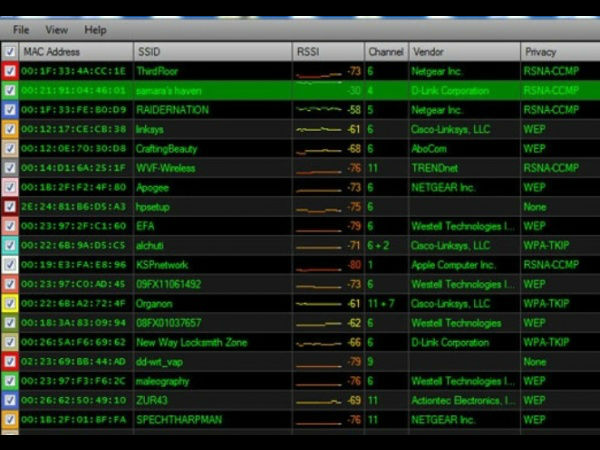
Task: Select the EFA SSID entry
Action: pos(145,226)
